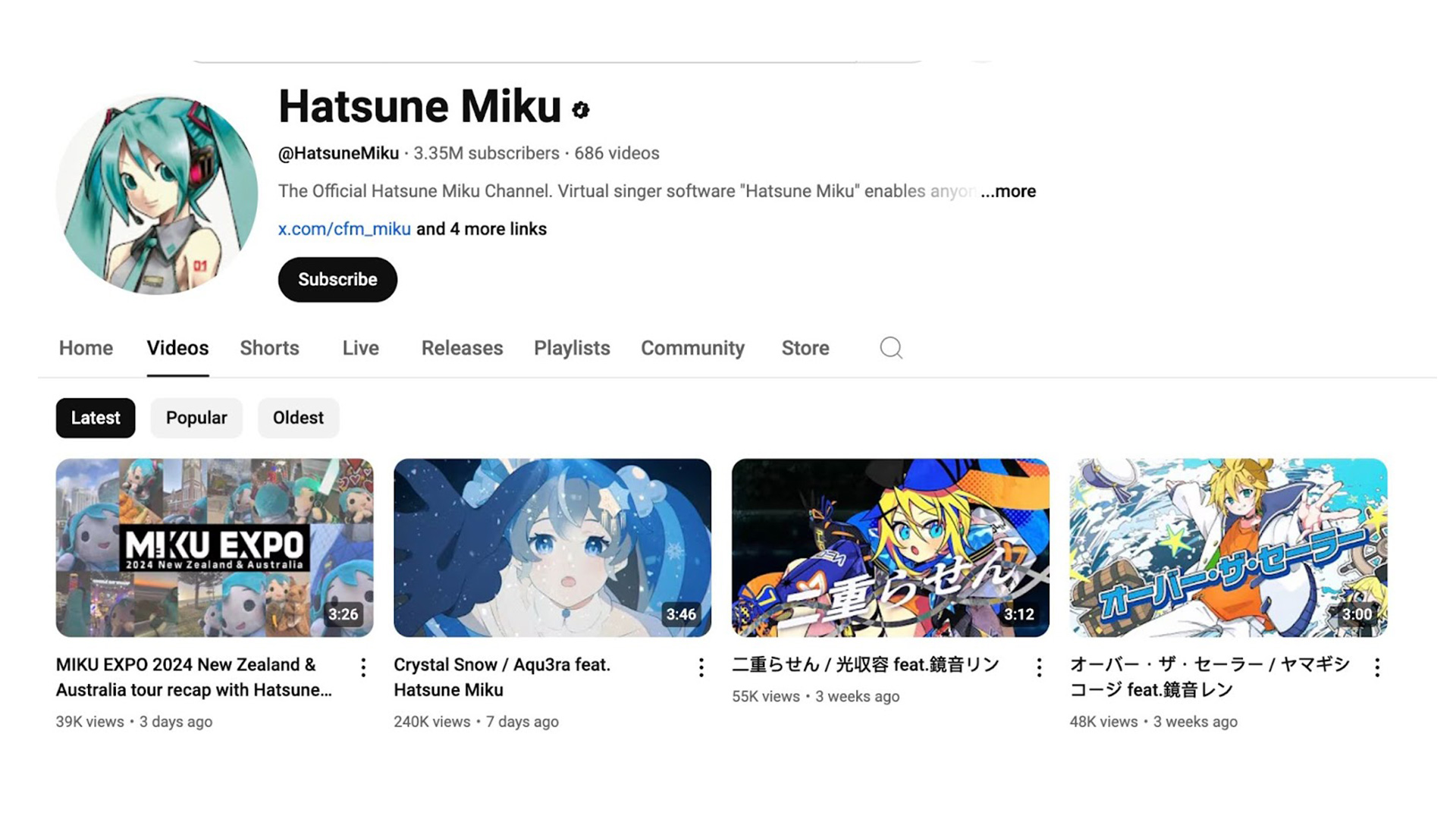
Task: Select the Oldest sort chip
Action: click(298, 418)
